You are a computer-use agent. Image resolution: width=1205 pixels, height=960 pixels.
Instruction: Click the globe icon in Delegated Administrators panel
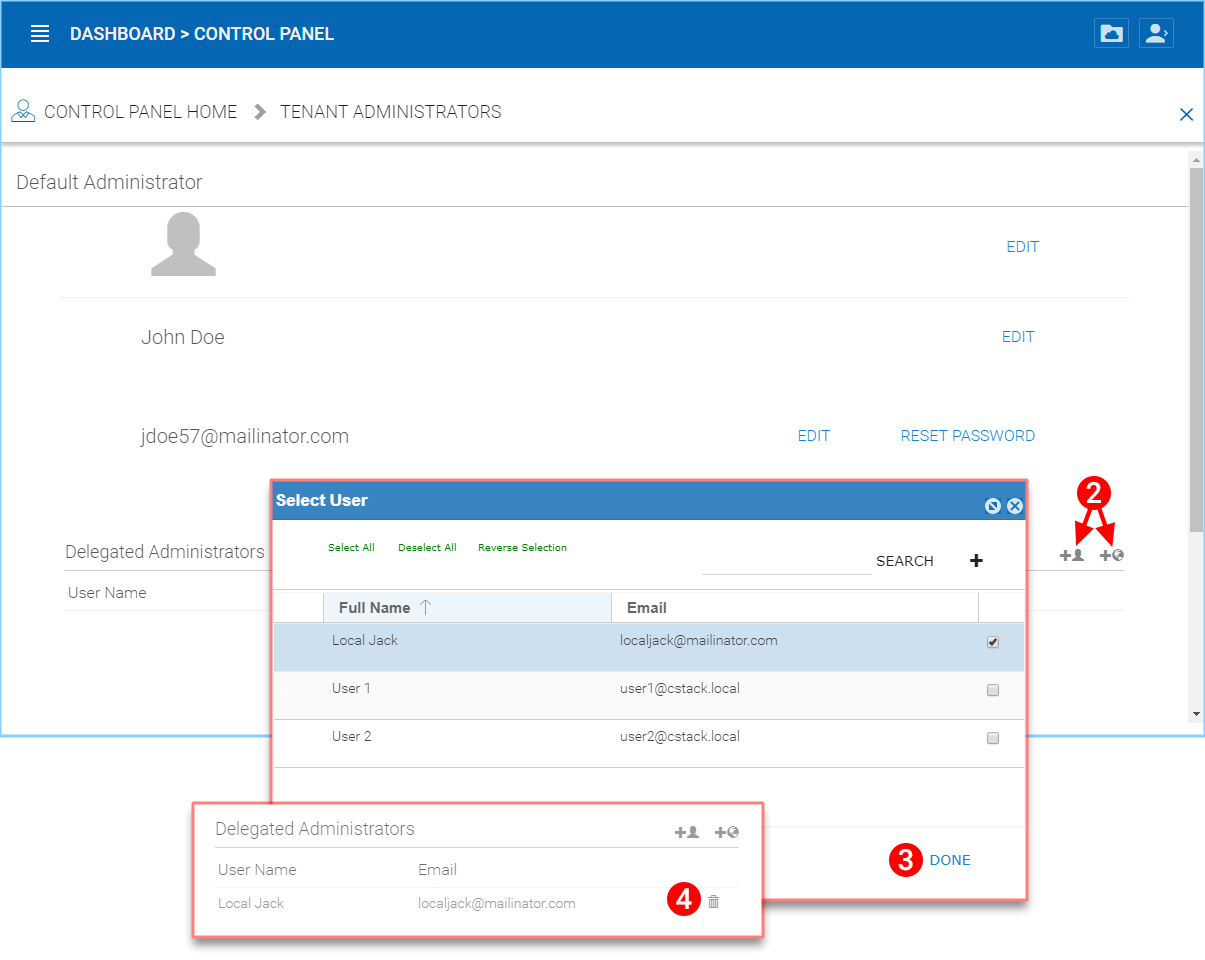pyautogui.click(x=725, y=831)
